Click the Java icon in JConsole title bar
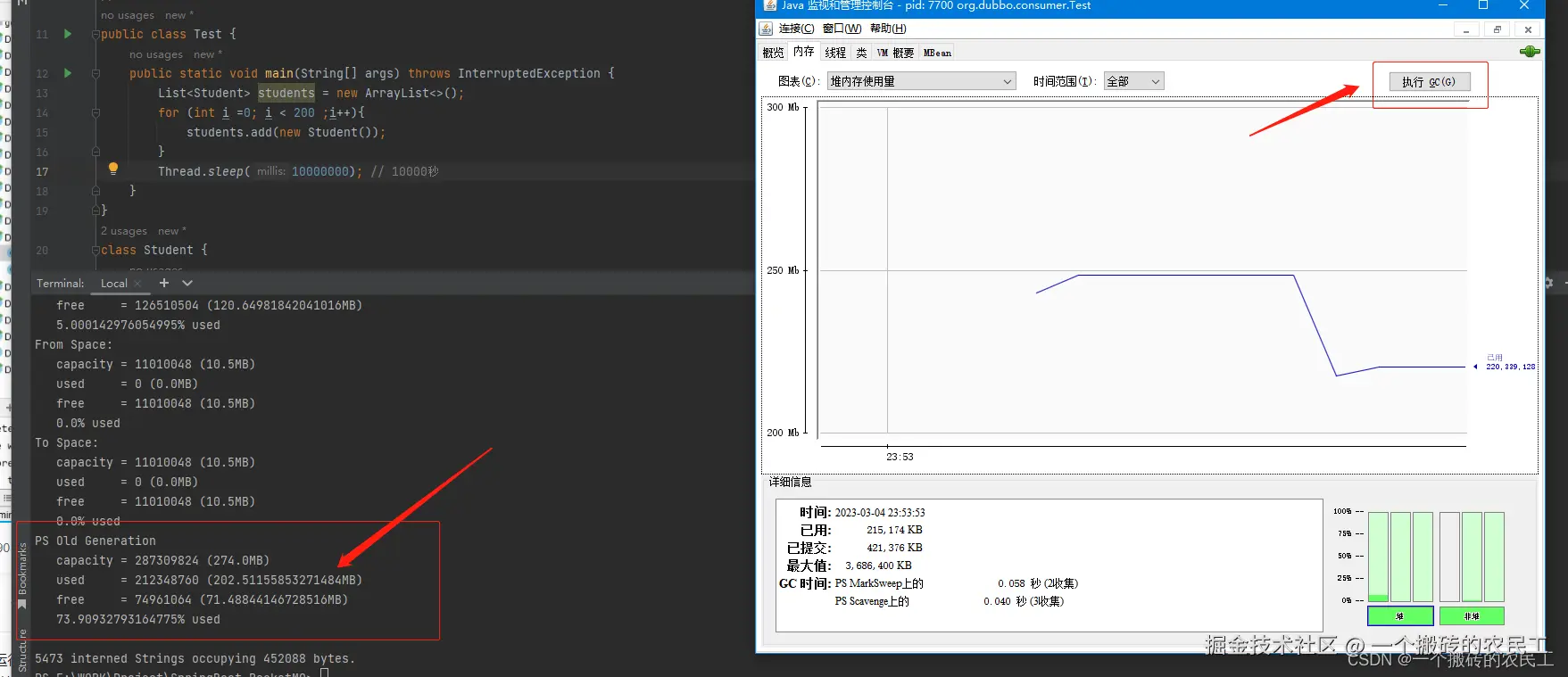The image size is (1568, 677). pyautogui.click(x=770, y=5)
